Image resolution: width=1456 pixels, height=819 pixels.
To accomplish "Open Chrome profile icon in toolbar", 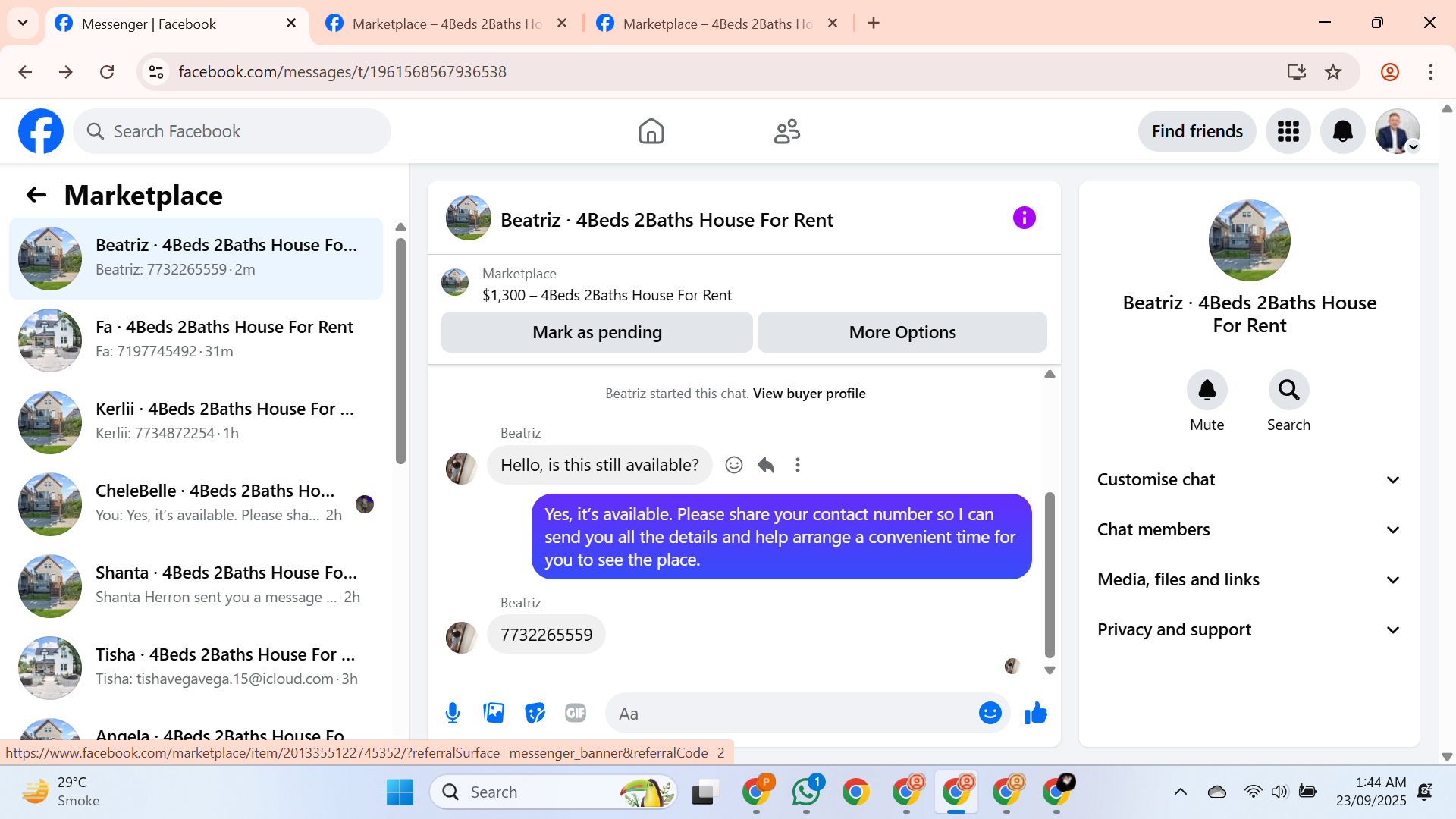I will coord(1389,72).
